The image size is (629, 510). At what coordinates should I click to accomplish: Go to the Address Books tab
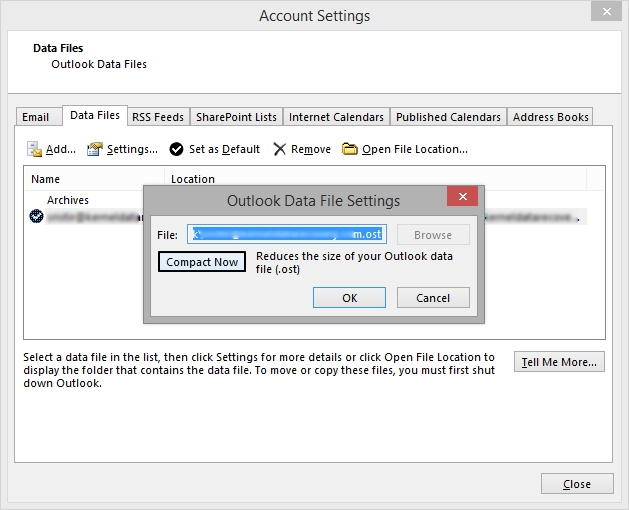pos(550,117)
